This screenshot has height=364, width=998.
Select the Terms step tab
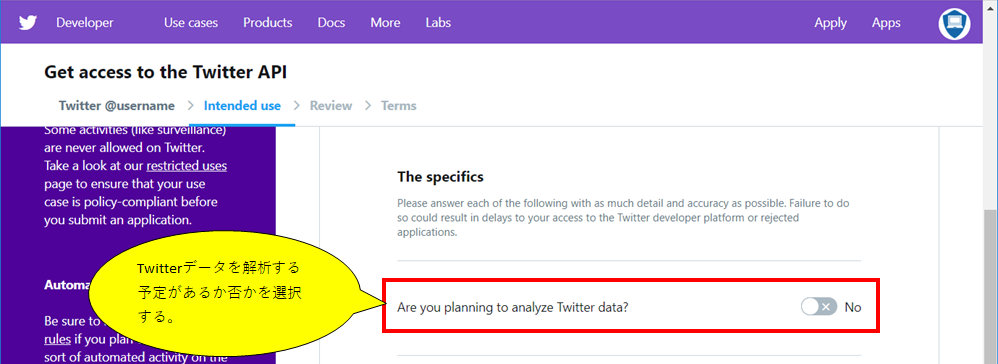(x=399, y=106)
